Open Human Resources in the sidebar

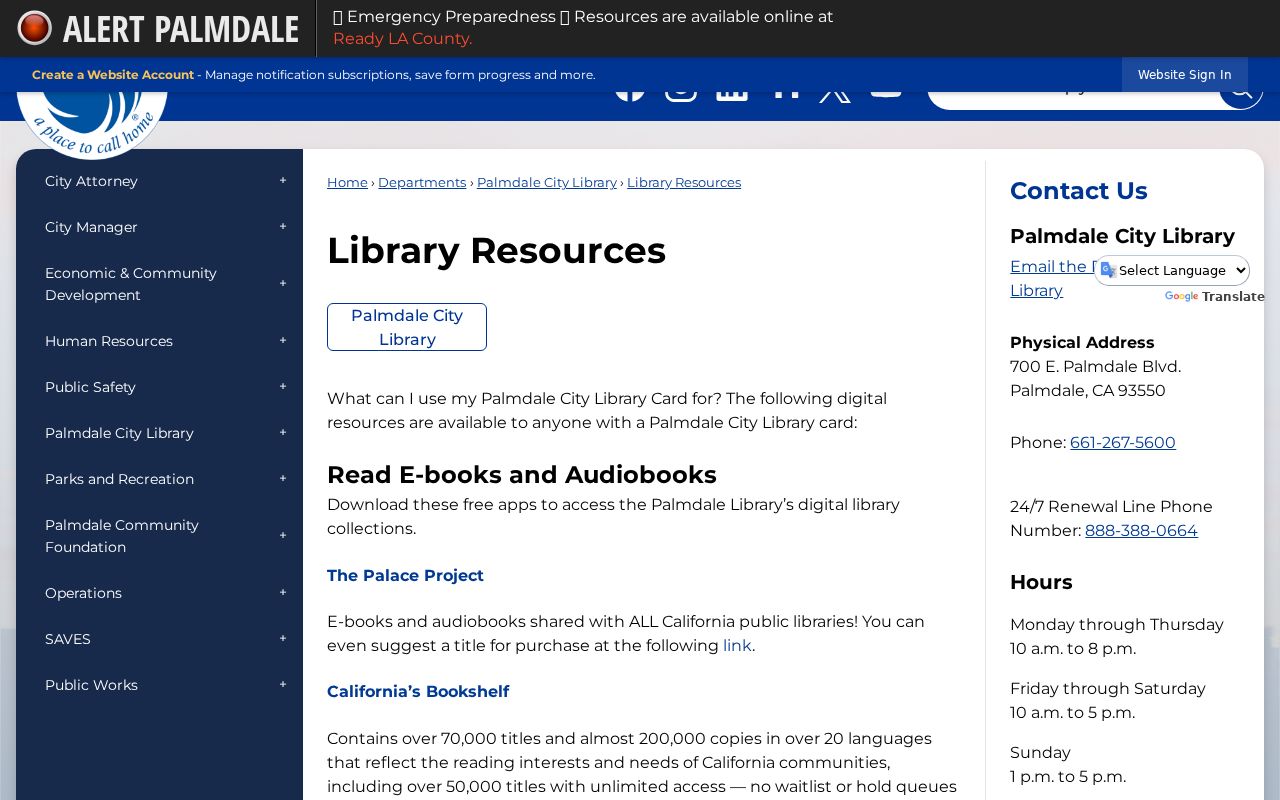coord(109,341)
